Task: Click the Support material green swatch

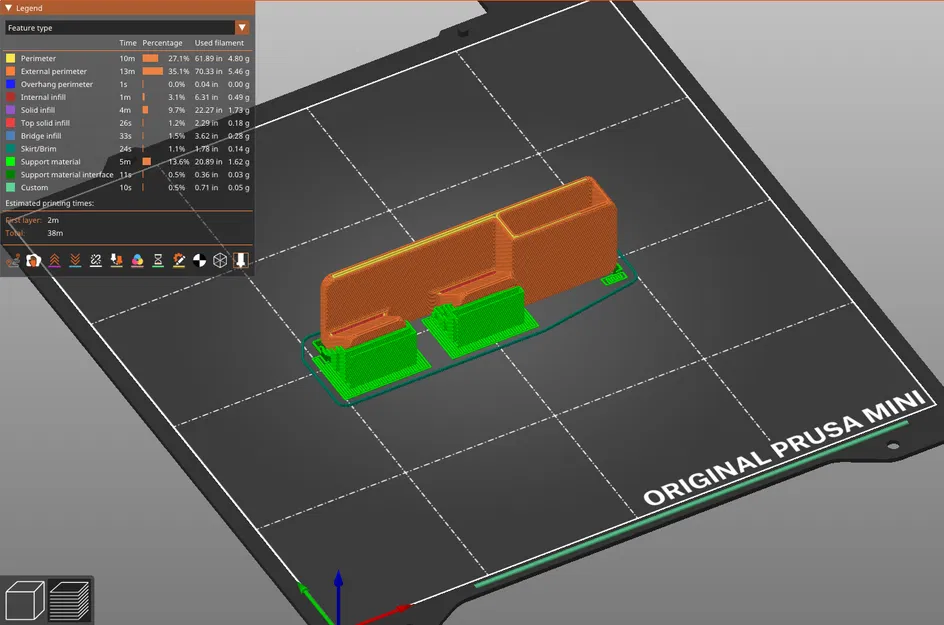Action: (10, 162)
